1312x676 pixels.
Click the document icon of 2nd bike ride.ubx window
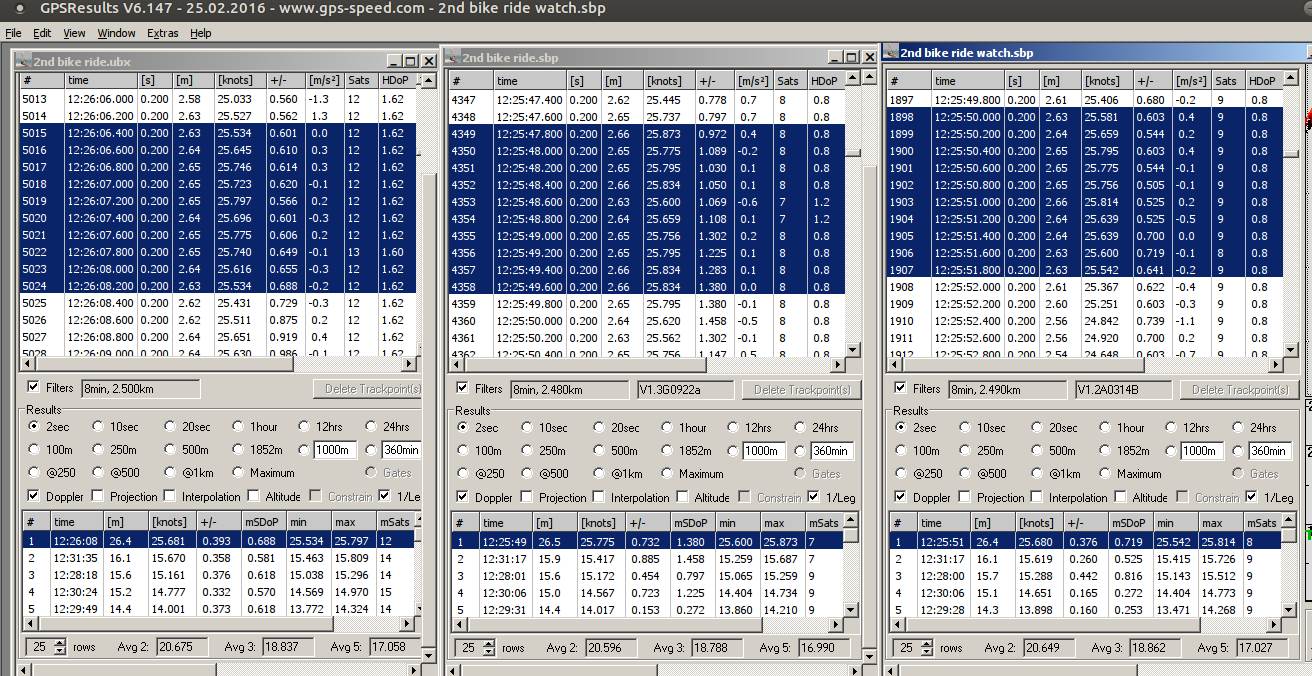point(24,62)
